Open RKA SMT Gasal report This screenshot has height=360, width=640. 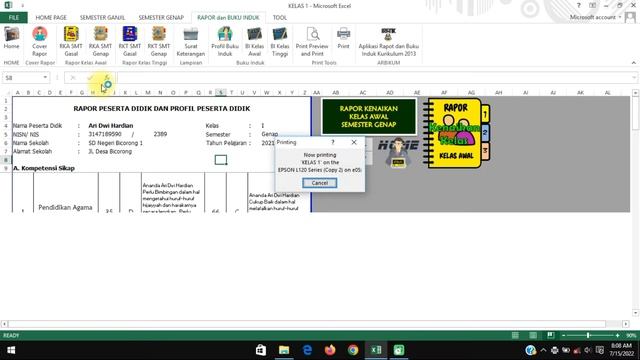pos(71,42)
